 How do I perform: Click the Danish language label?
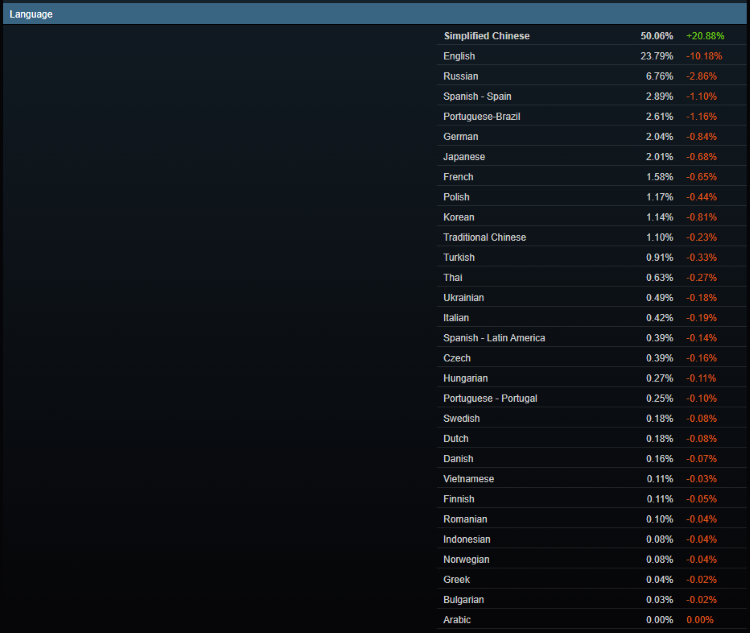[x=458, y=458]
